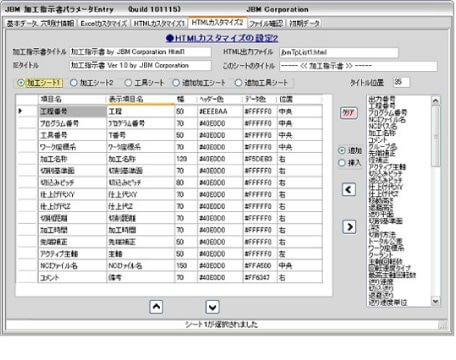Select the 工程番号 cell in the table
This screenshot has width=456, height=360.
(72, 111)
